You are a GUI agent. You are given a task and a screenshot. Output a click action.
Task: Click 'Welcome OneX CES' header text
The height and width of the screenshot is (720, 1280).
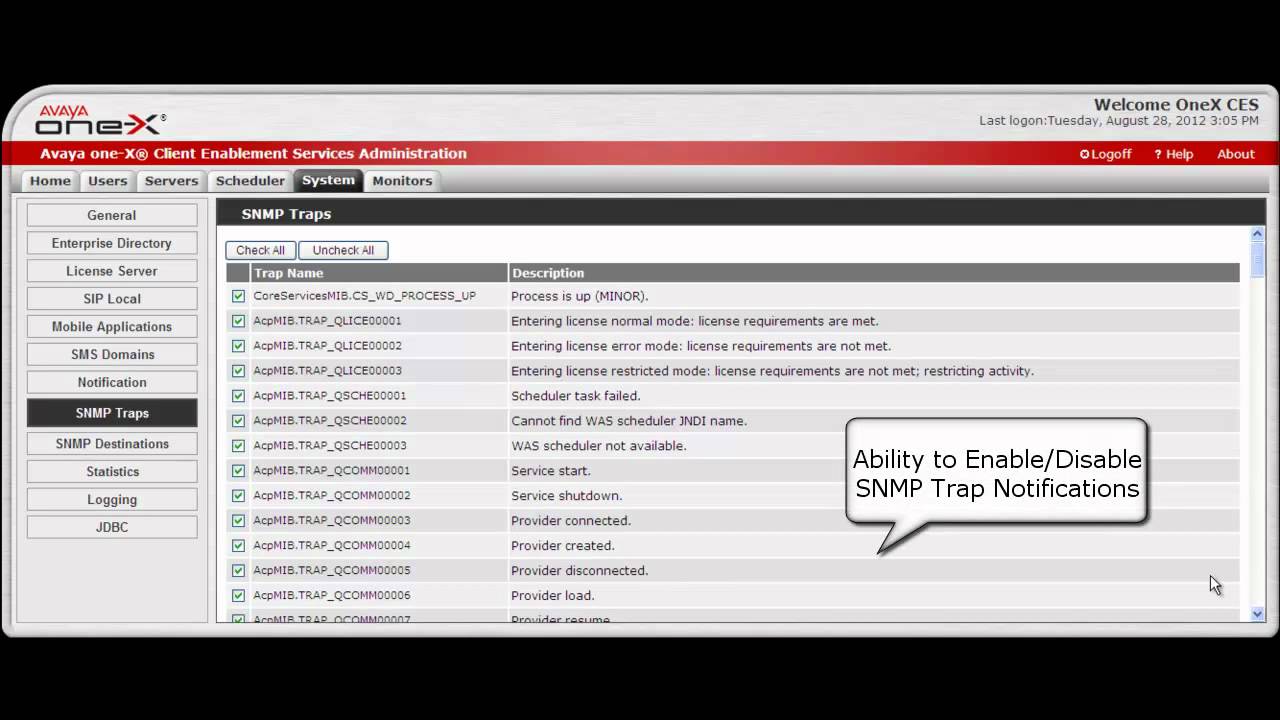[x=1176, y=105]
